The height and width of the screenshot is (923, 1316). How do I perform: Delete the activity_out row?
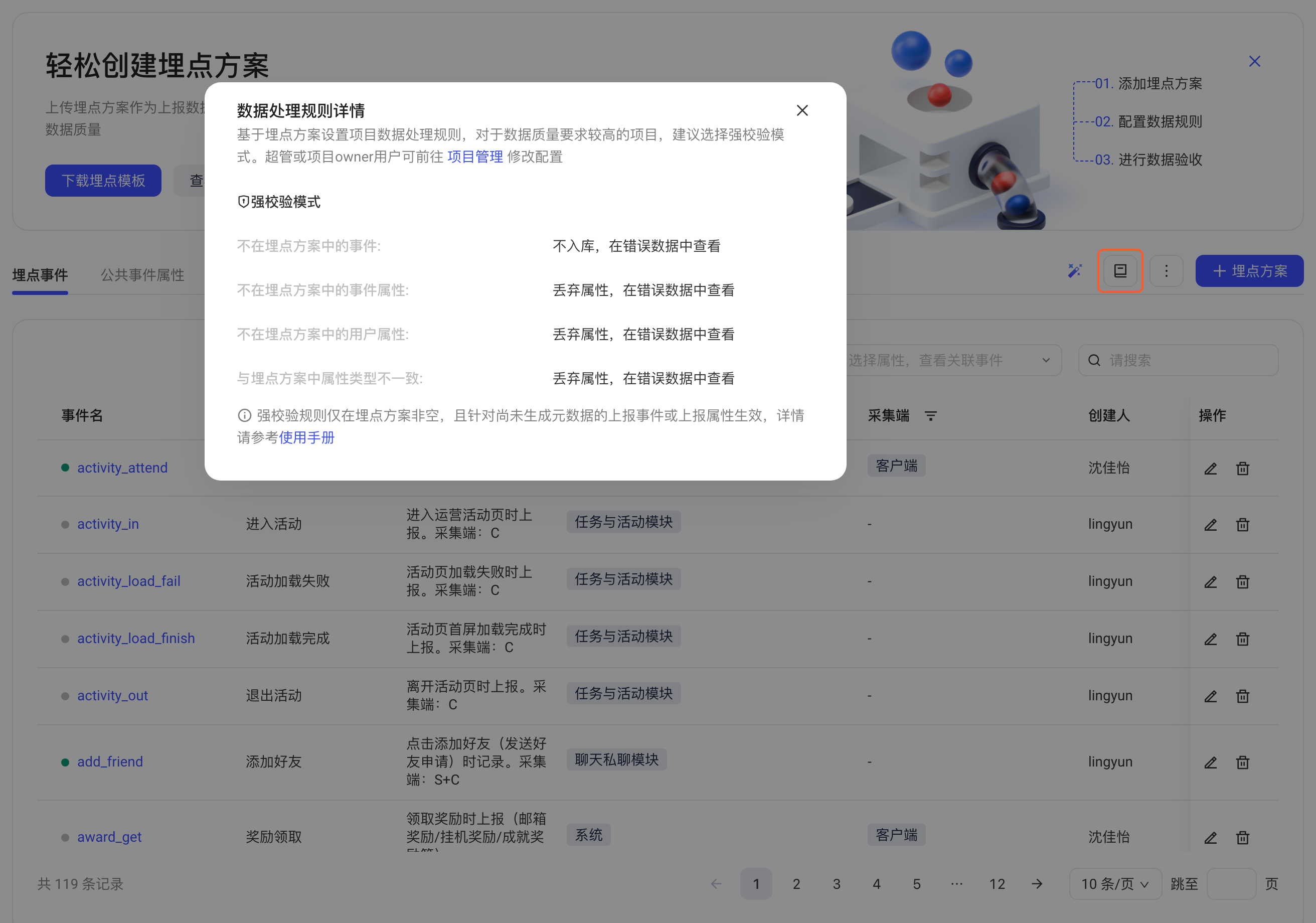point(1242,697)
